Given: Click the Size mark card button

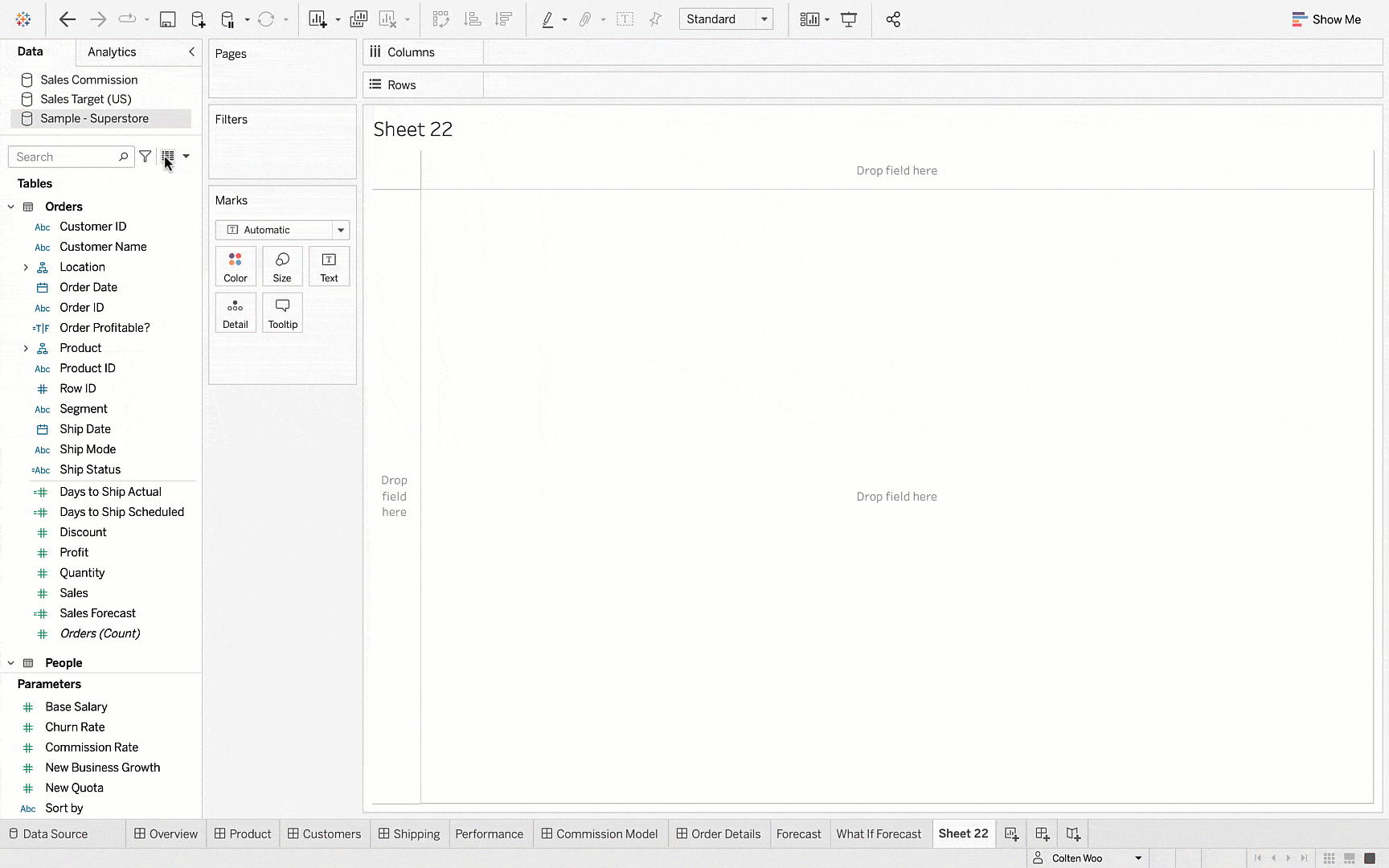Looking at the screenshot, I should (x=282, y=266).
